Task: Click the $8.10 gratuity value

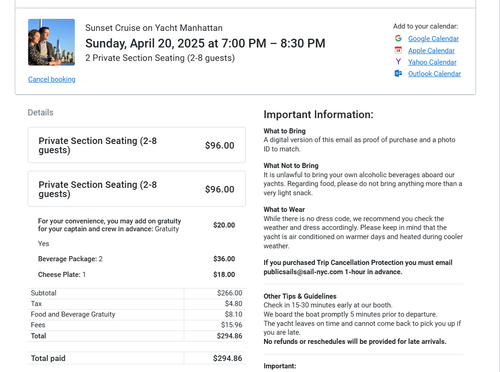Action: pos(233,314)
